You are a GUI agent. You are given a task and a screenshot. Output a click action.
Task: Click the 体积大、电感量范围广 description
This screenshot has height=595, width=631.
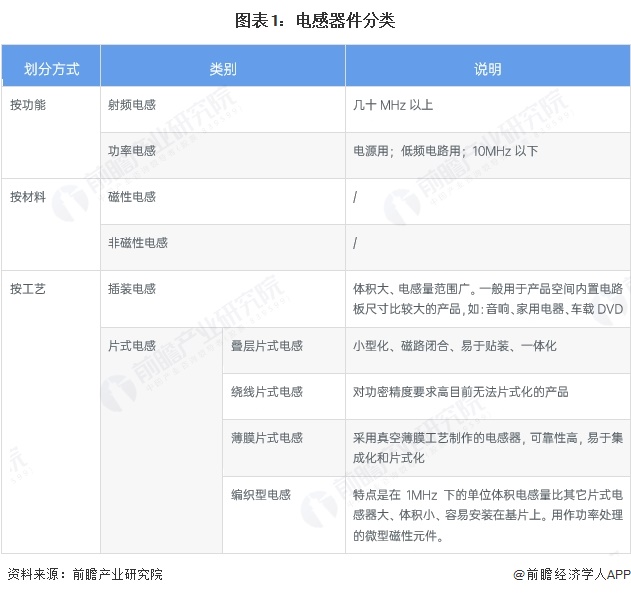tap(488, 299)
